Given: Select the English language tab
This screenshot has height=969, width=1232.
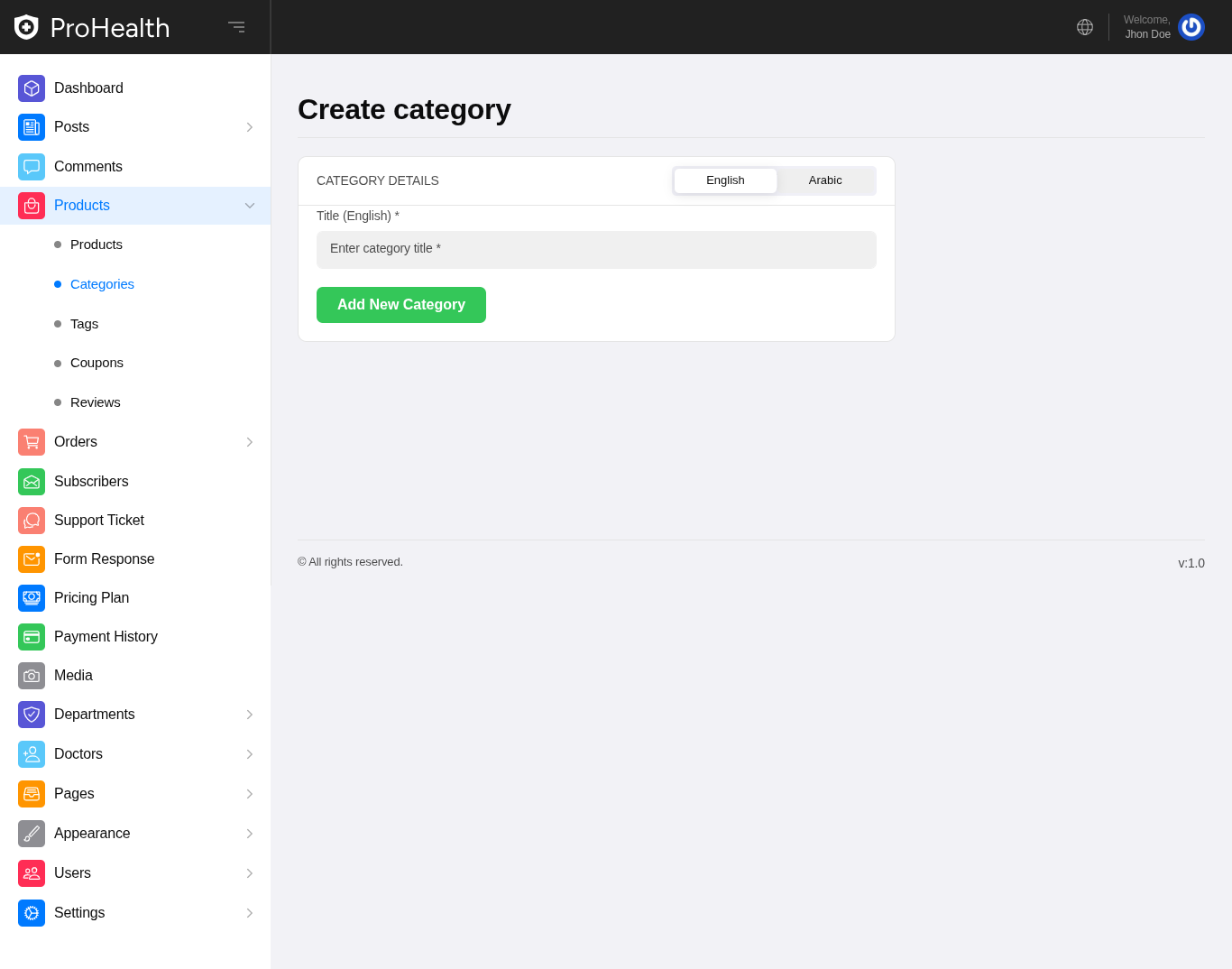Looking at the screenshot, I should [725, 180].
